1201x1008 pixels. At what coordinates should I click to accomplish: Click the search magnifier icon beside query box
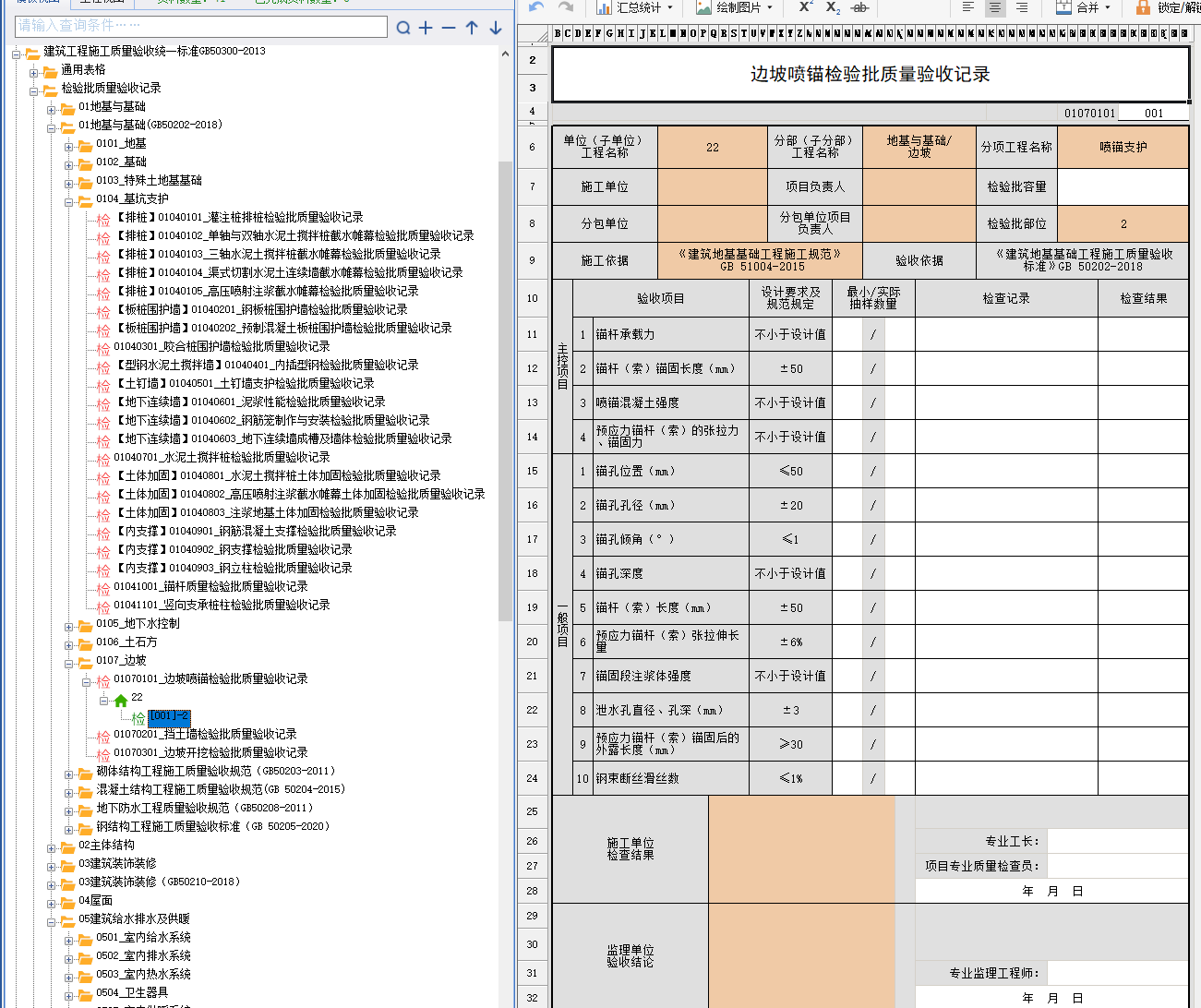pyautogui.click(x=403, y=28)
